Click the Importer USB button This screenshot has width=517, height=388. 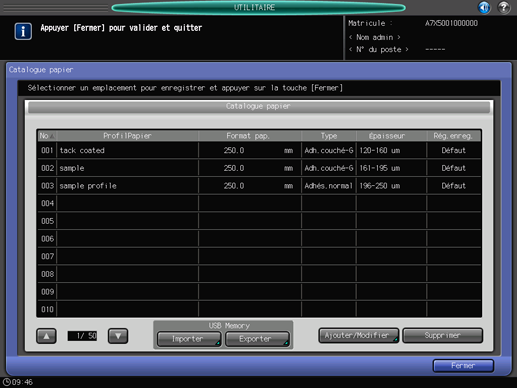189,339
